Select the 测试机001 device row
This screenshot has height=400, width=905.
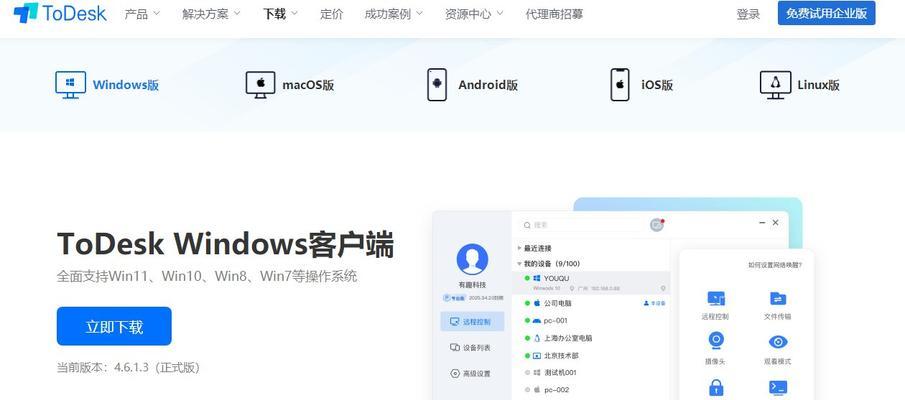tap(590, 373)
